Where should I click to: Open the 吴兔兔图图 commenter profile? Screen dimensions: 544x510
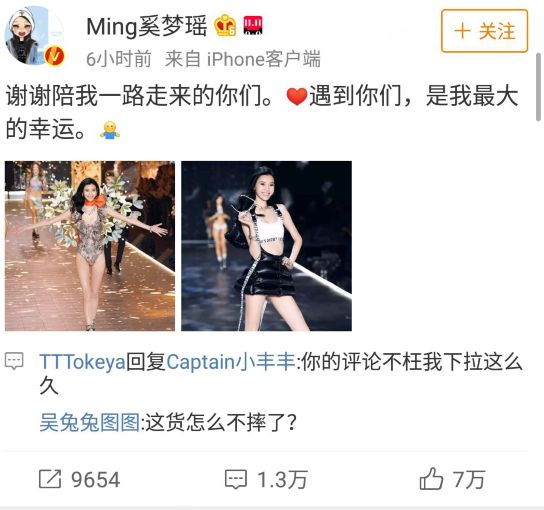click(x=90, y=422)
